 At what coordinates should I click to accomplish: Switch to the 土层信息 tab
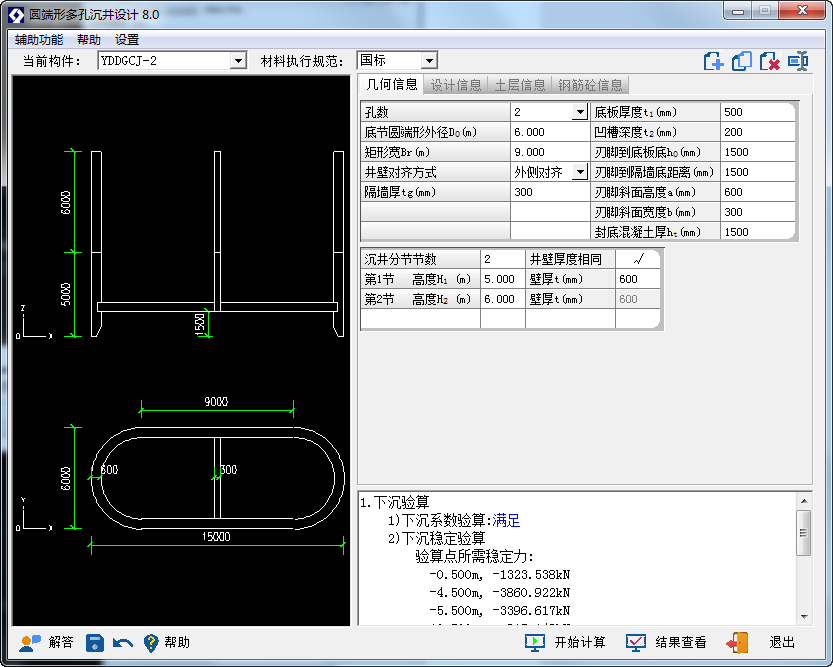point(520,85)
